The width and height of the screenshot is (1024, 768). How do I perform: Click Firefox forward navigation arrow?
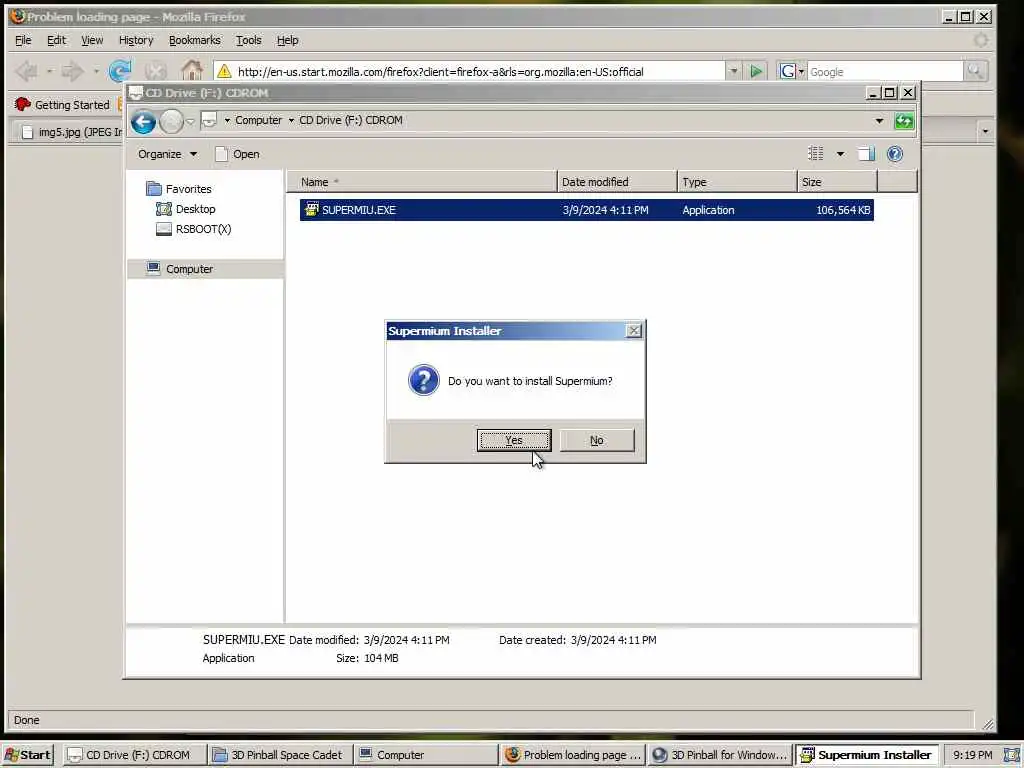coord(72,71)
